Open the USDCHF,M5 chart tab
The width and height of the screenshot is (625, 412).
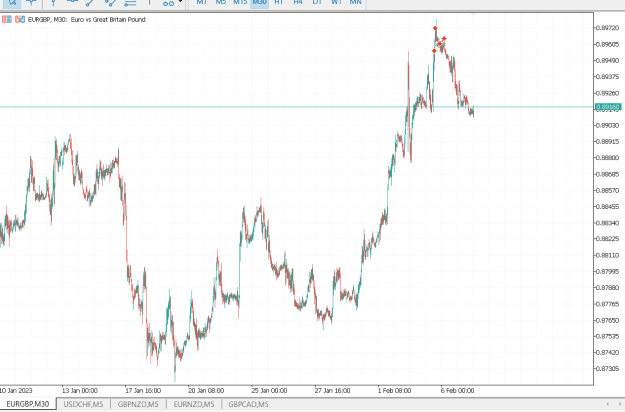(x=83, y=404)
